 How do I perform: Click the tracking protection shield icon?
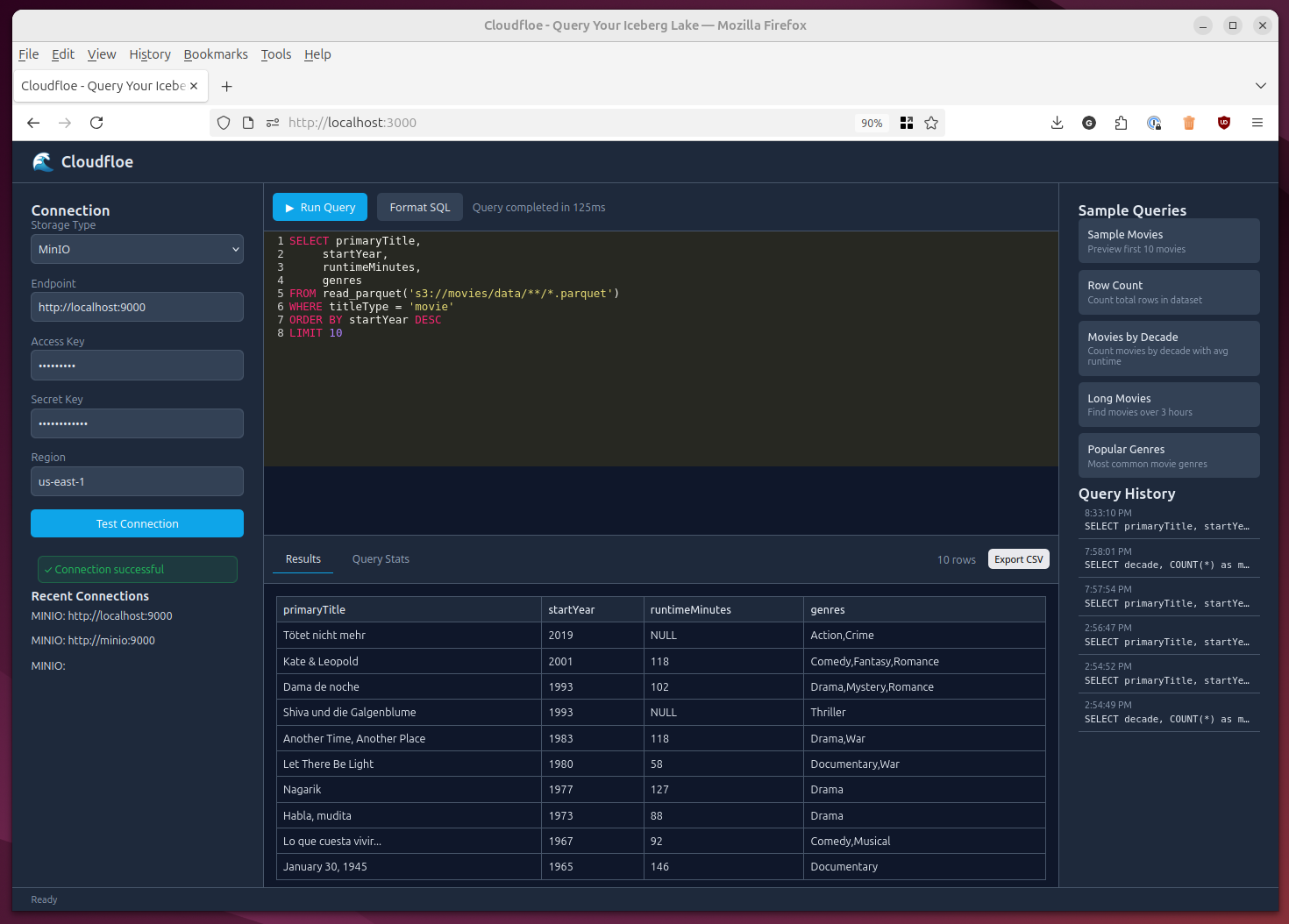(224, 123)
